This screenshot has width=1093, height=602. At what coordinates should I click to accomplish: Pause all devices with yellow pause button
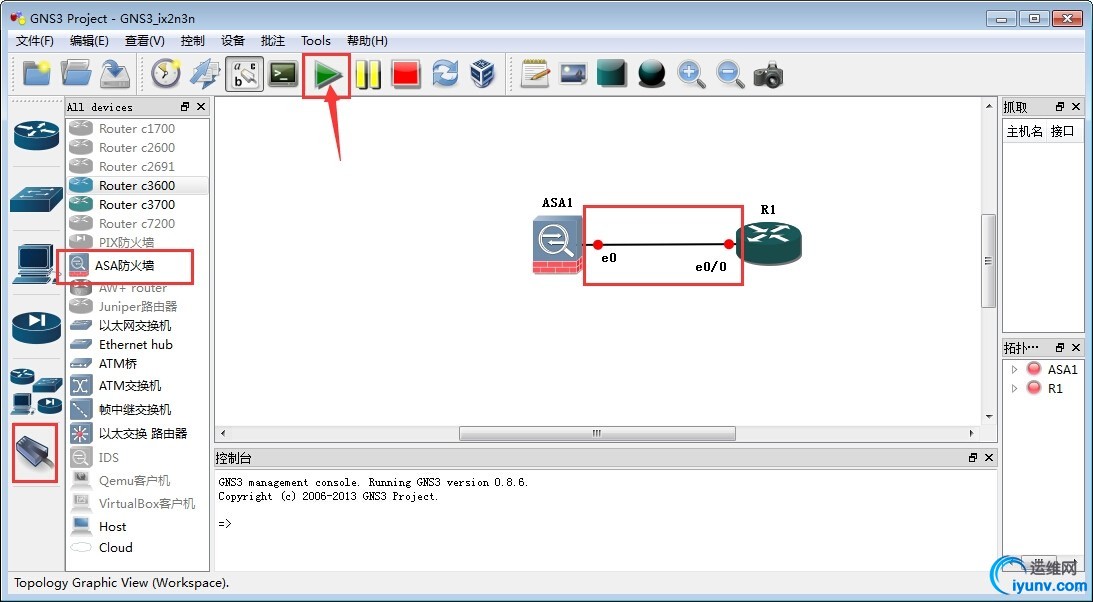[x=367, y=75]
